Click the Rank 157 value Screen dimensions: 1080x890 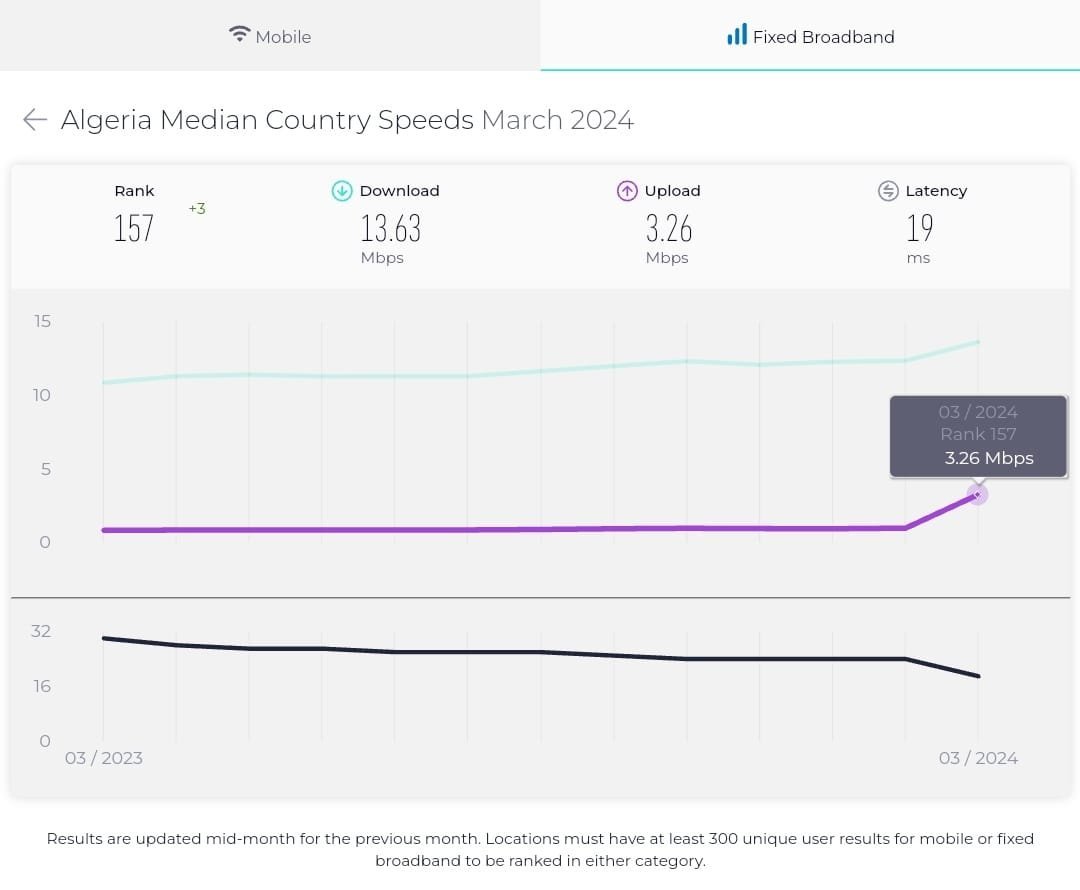pos(134,229)
